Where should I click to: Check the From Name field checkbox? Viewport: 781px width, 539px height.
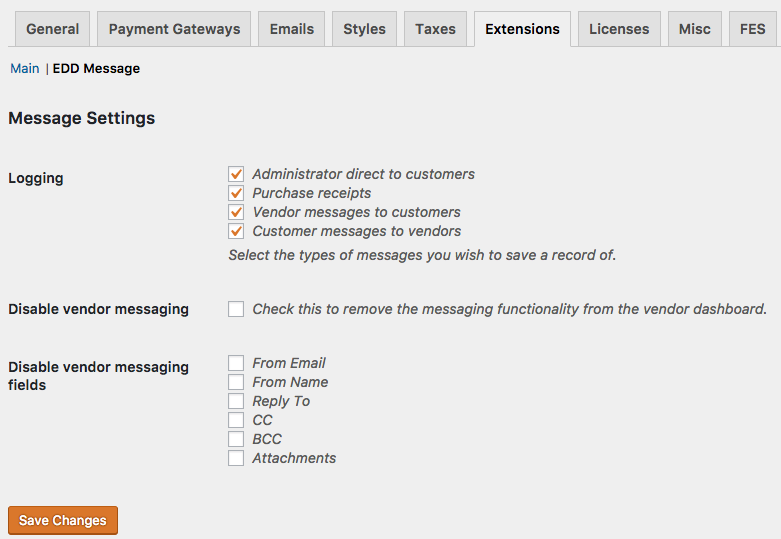tap(236, 382)
